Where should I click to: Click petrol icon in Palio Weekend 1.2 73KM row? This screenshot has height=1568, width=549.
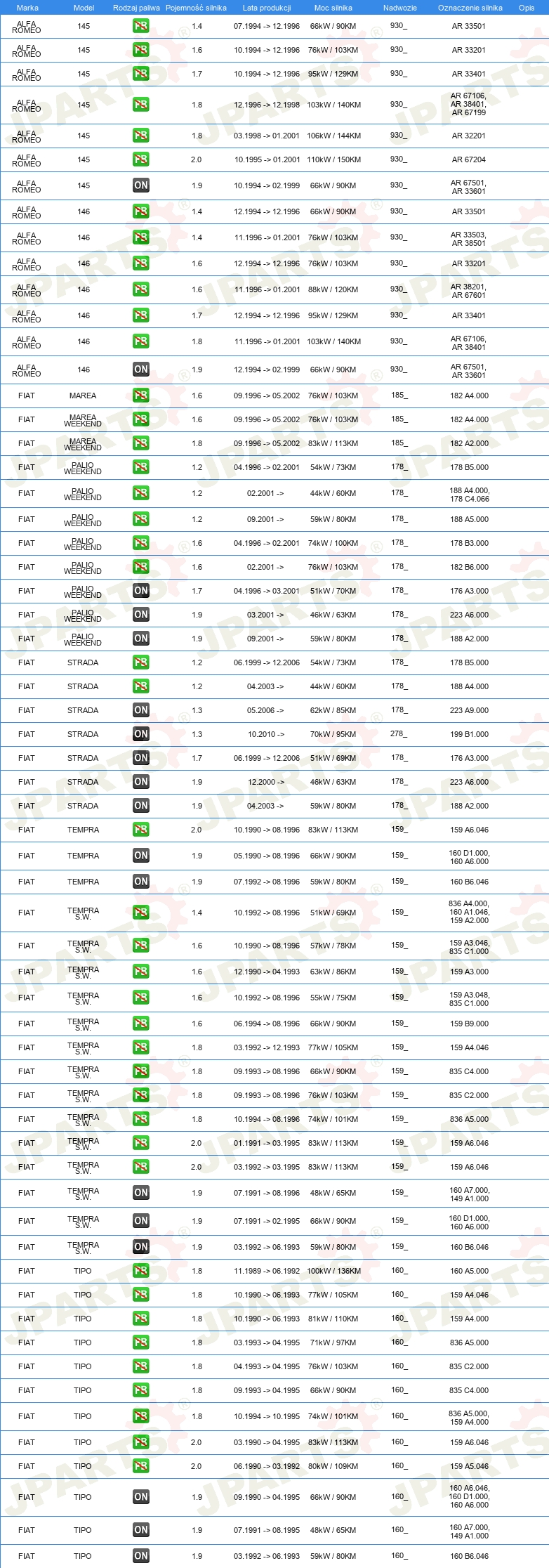coord(141,467)
